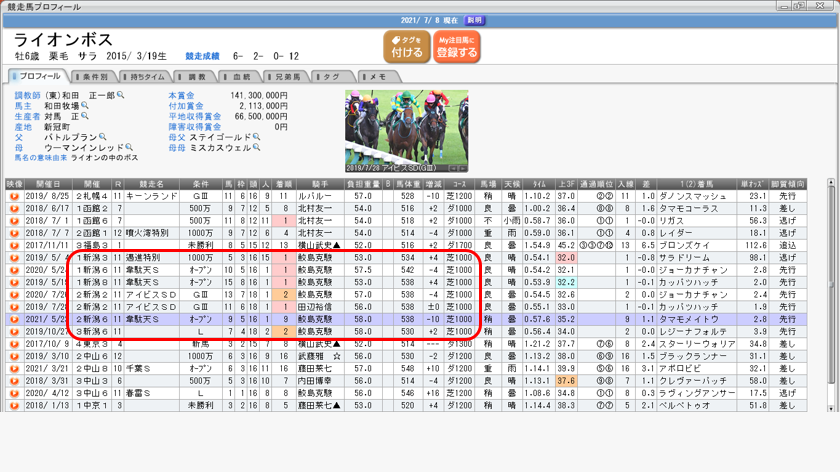The height and width of the screenshot is (472, 840).
Task: Click magnifier icon beside ミスカスウェル
Action: click(257, 148)
